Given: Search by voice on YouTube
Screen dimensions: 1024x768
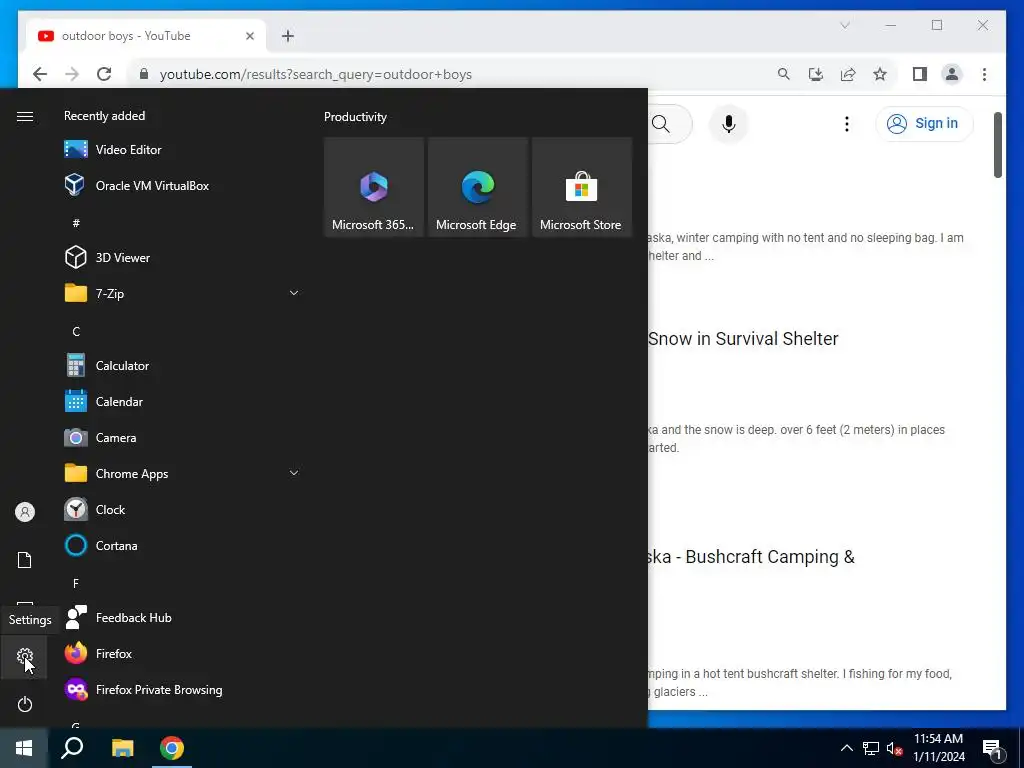Looking at the screenshot, I should [728, 123].
